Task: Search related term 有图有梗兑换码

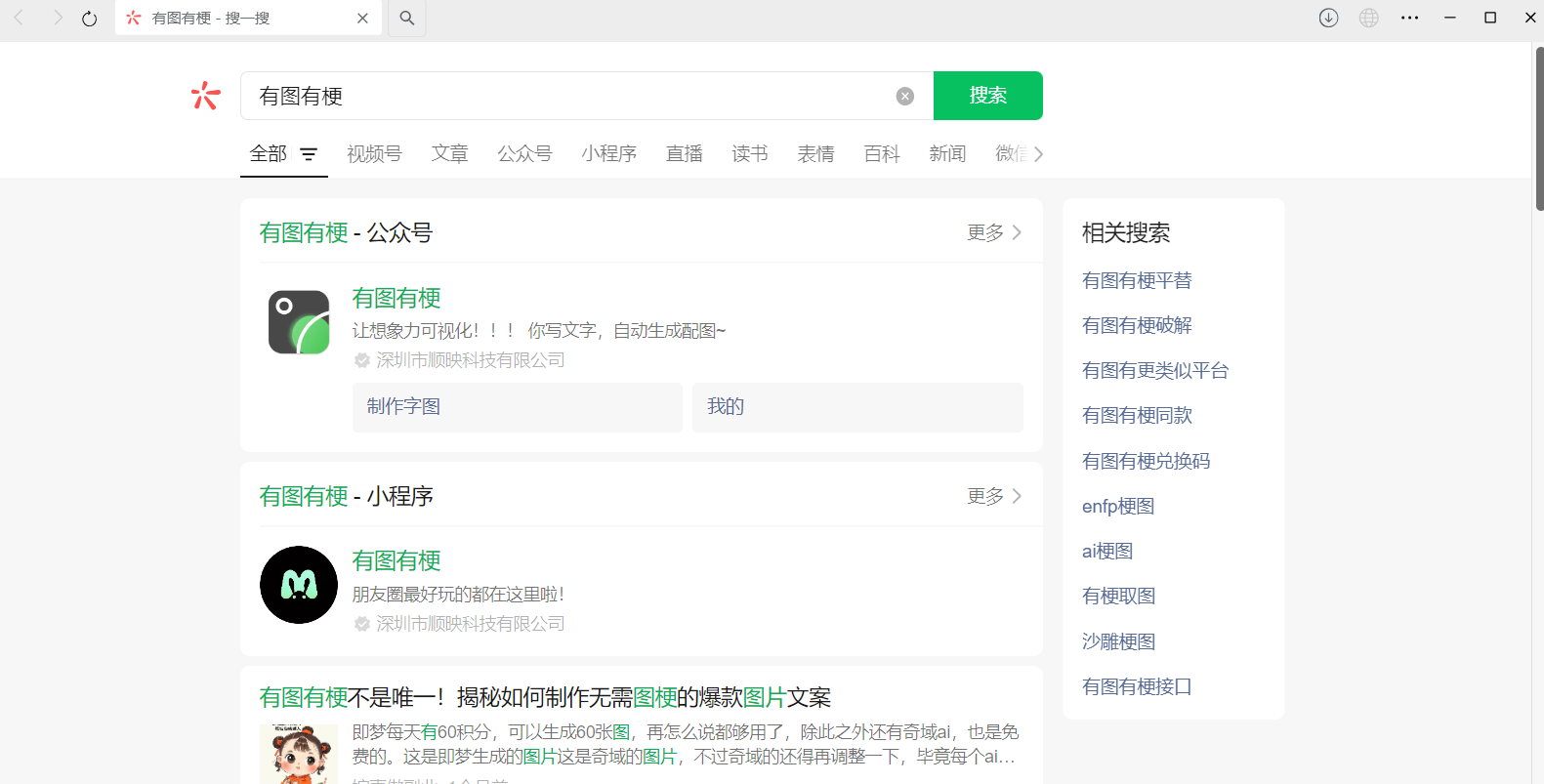Action: pos(1147,461)
